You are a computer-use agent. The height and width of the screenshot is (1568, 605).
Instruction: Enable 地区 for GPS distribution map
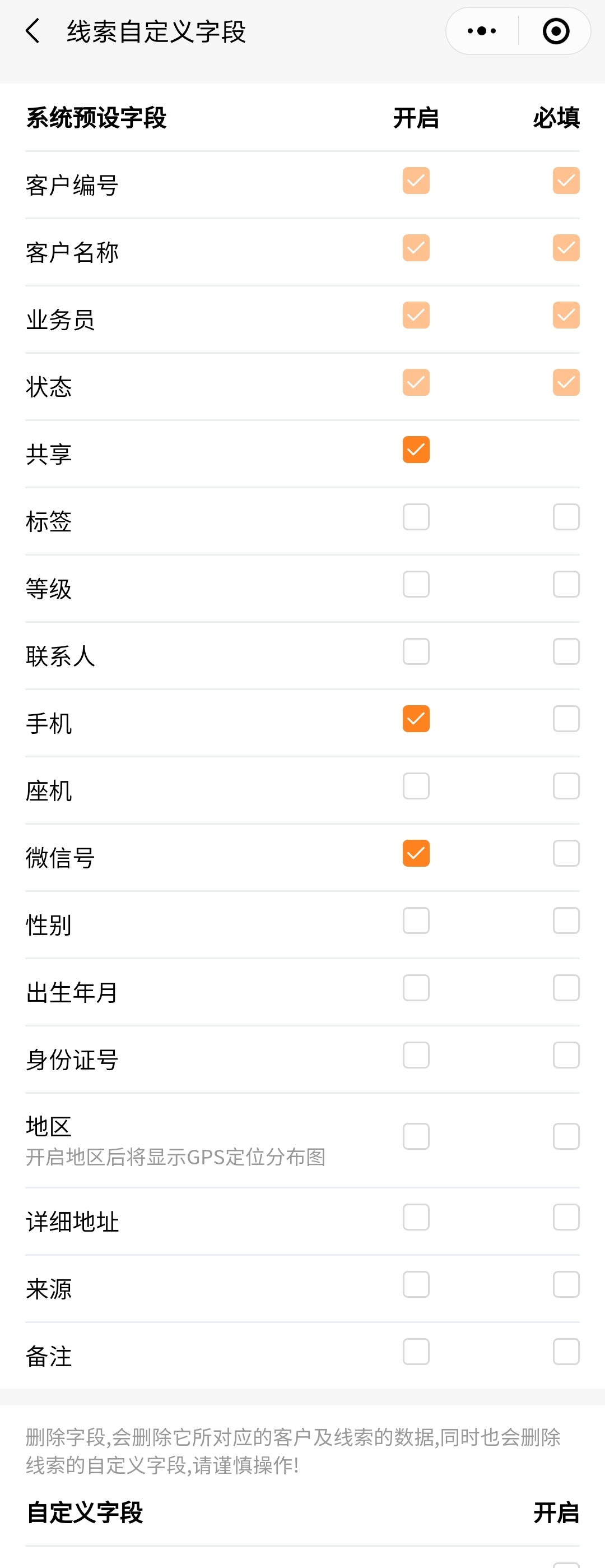tap(416, 1136)
